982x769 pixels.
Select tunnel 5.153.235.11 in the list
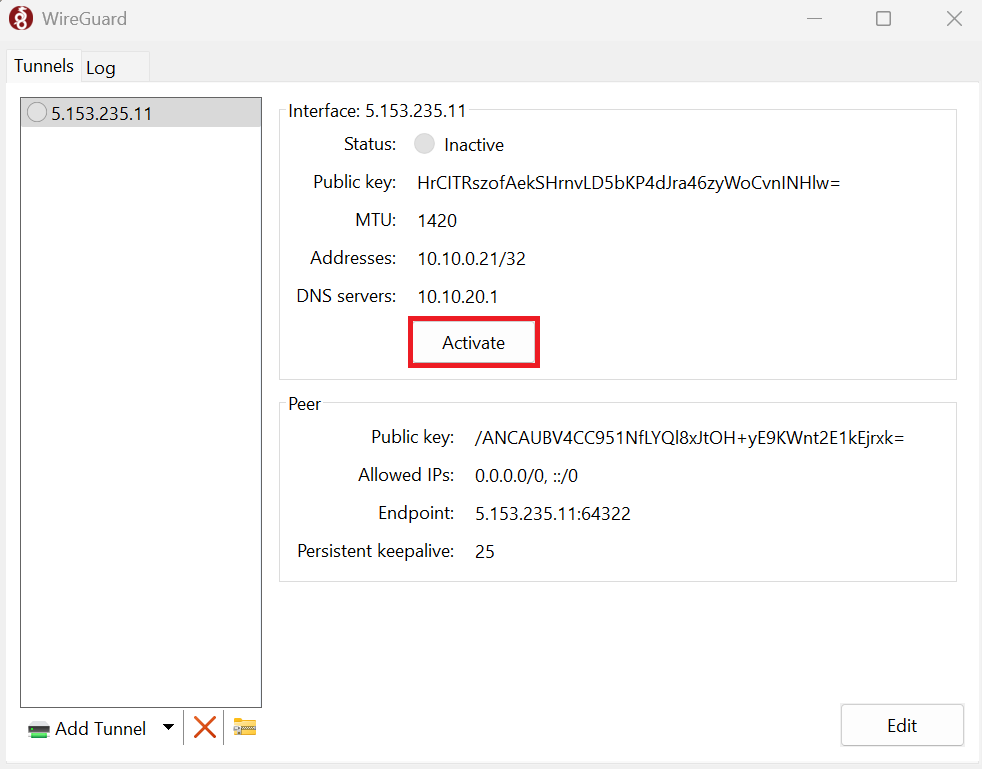click(102, 113)
